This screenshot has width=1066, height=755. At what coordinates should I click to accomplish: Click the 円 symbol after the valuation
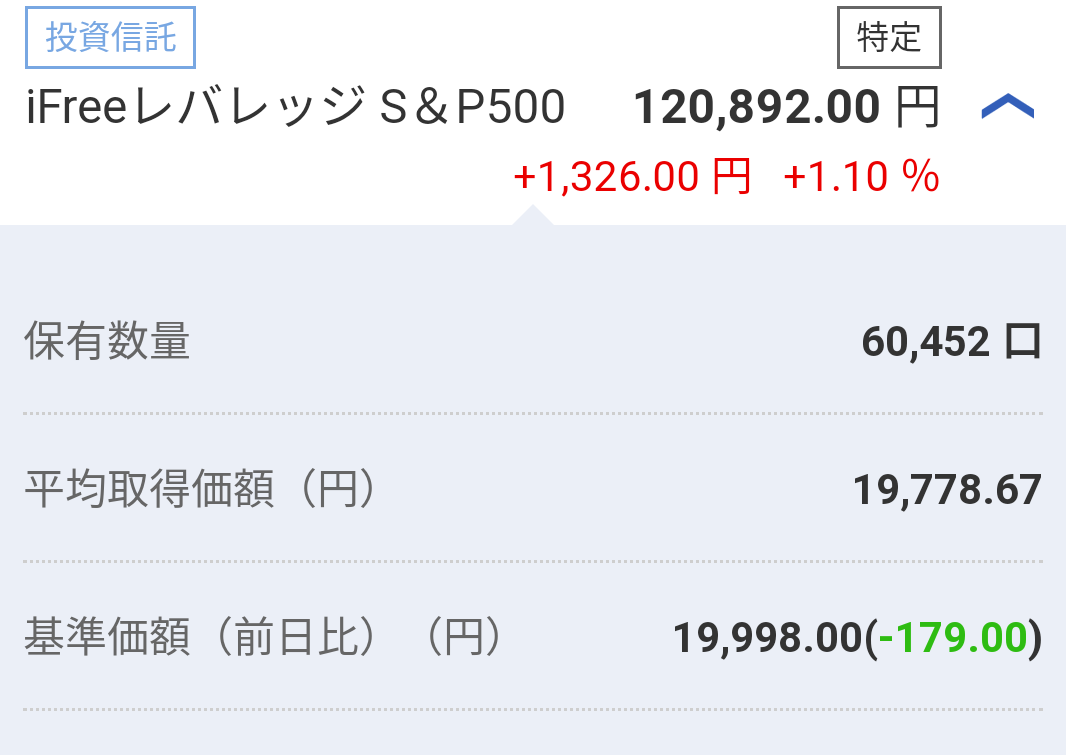918,107
